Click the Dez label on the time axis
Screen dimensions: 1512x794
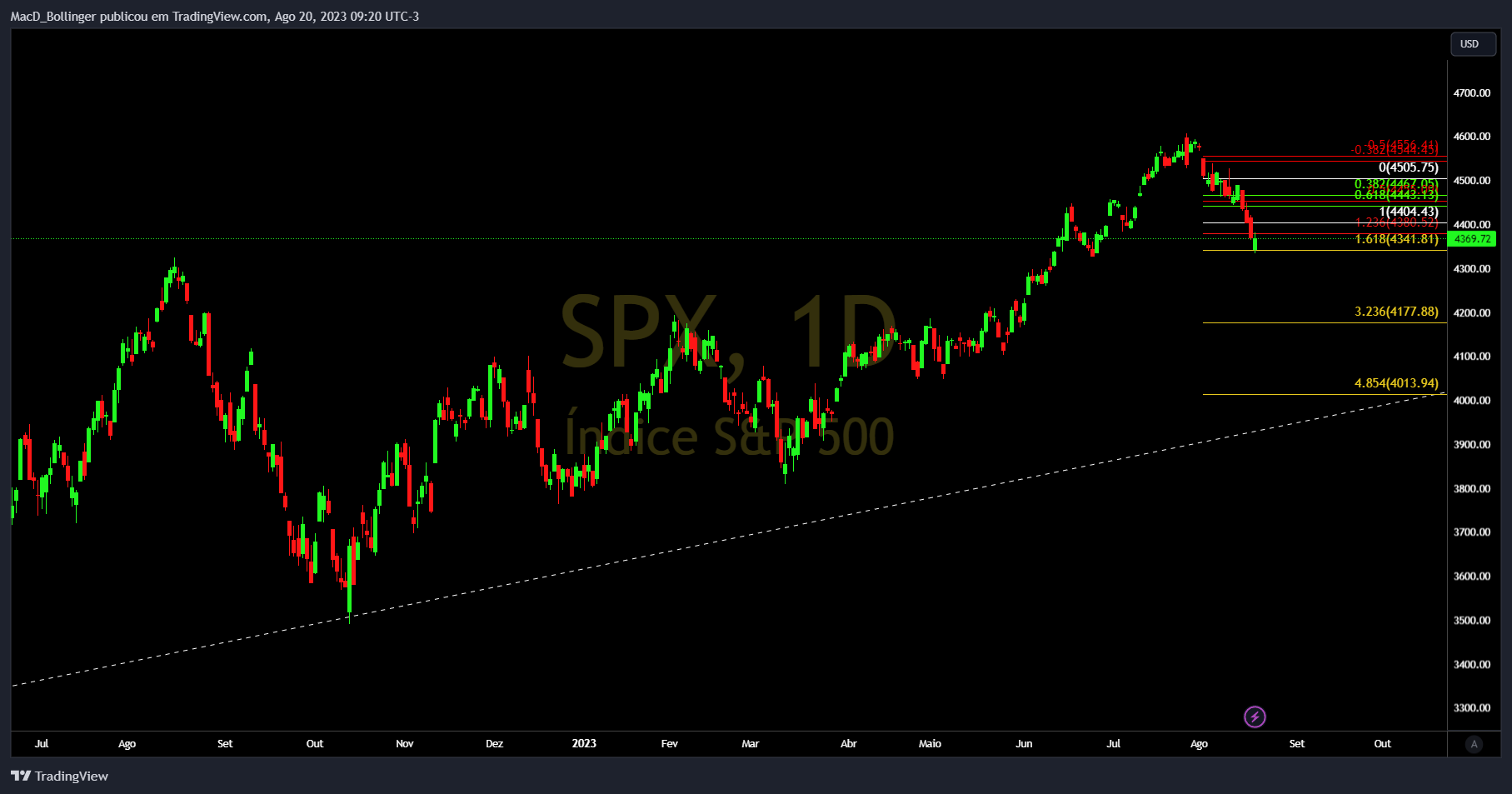(x=495, y=744)
